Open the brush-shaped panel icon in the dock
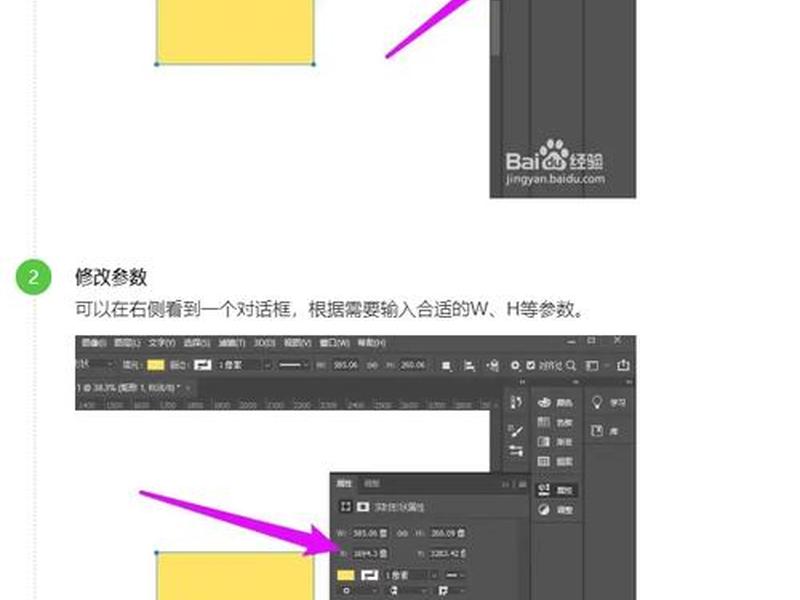Viewport: 800px width, 600px height. coord(516,431)
